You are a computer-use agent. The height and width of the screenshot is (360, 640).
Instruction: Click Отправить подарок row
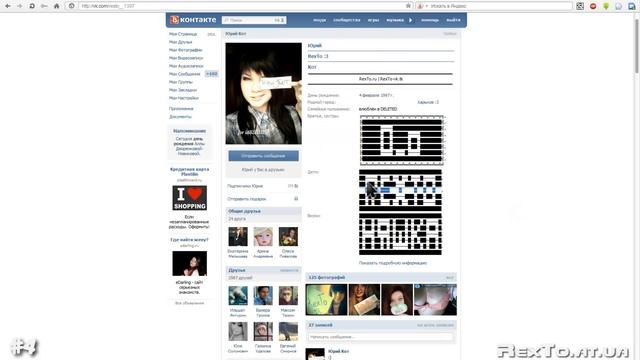(x=263, y=199)
